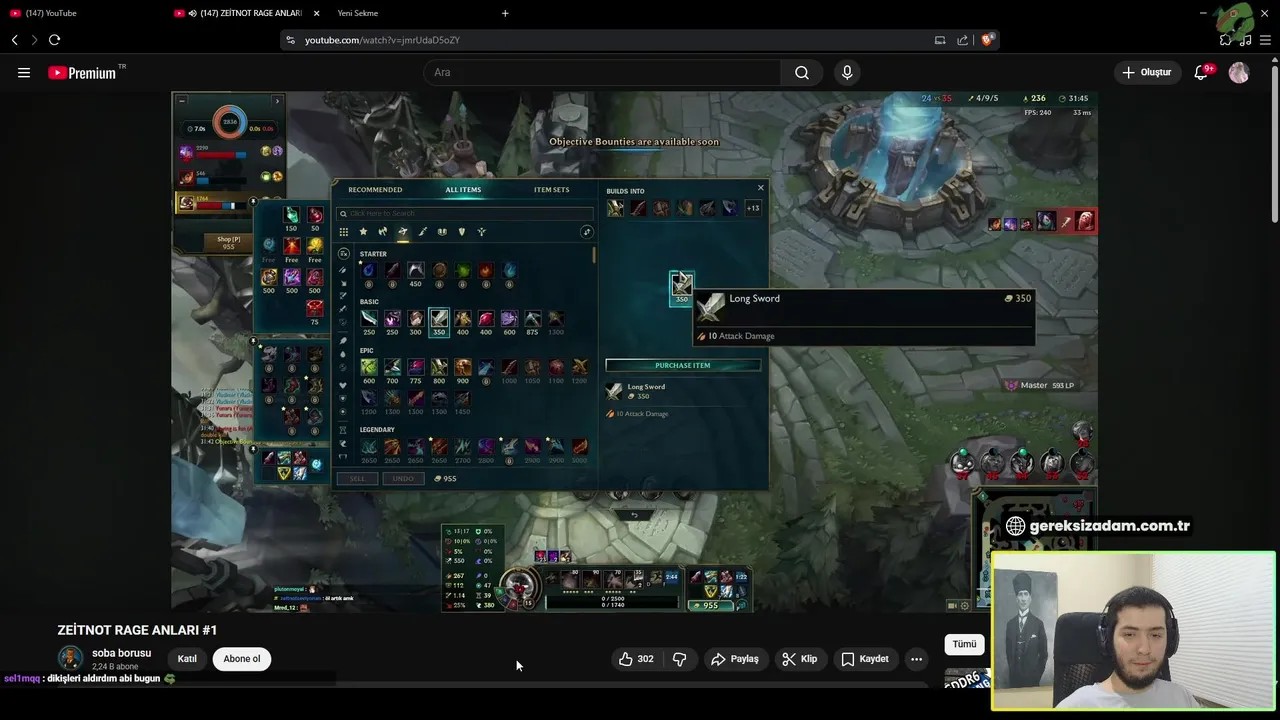Click the address bar URL field
Image resolution: width=1280 pixels, height=720 pixels.
coord(600,40)
